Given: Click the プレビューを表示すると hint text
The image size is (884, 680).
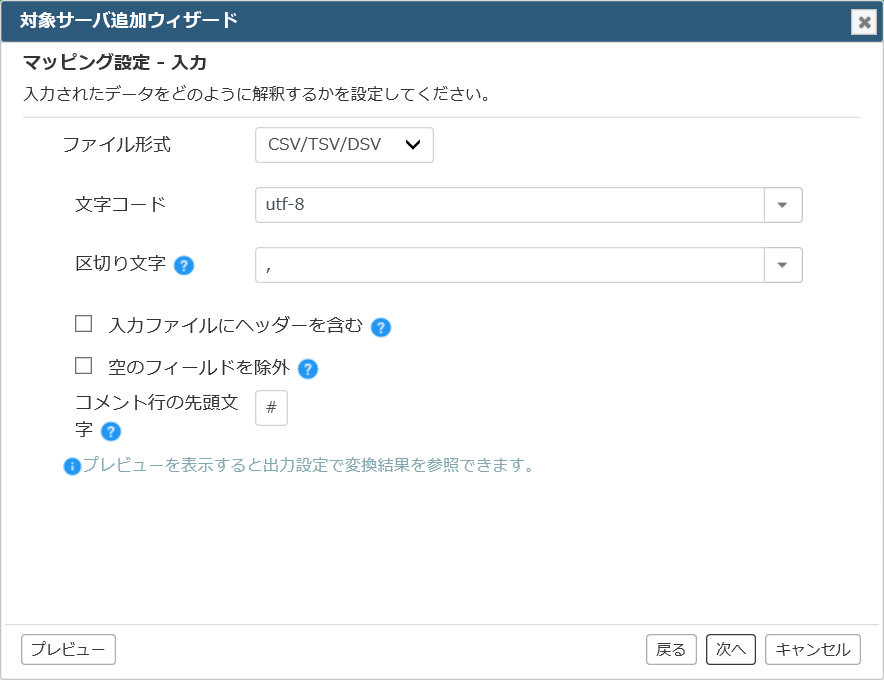Looking at the screenshot, I should (x=308, y=465).
